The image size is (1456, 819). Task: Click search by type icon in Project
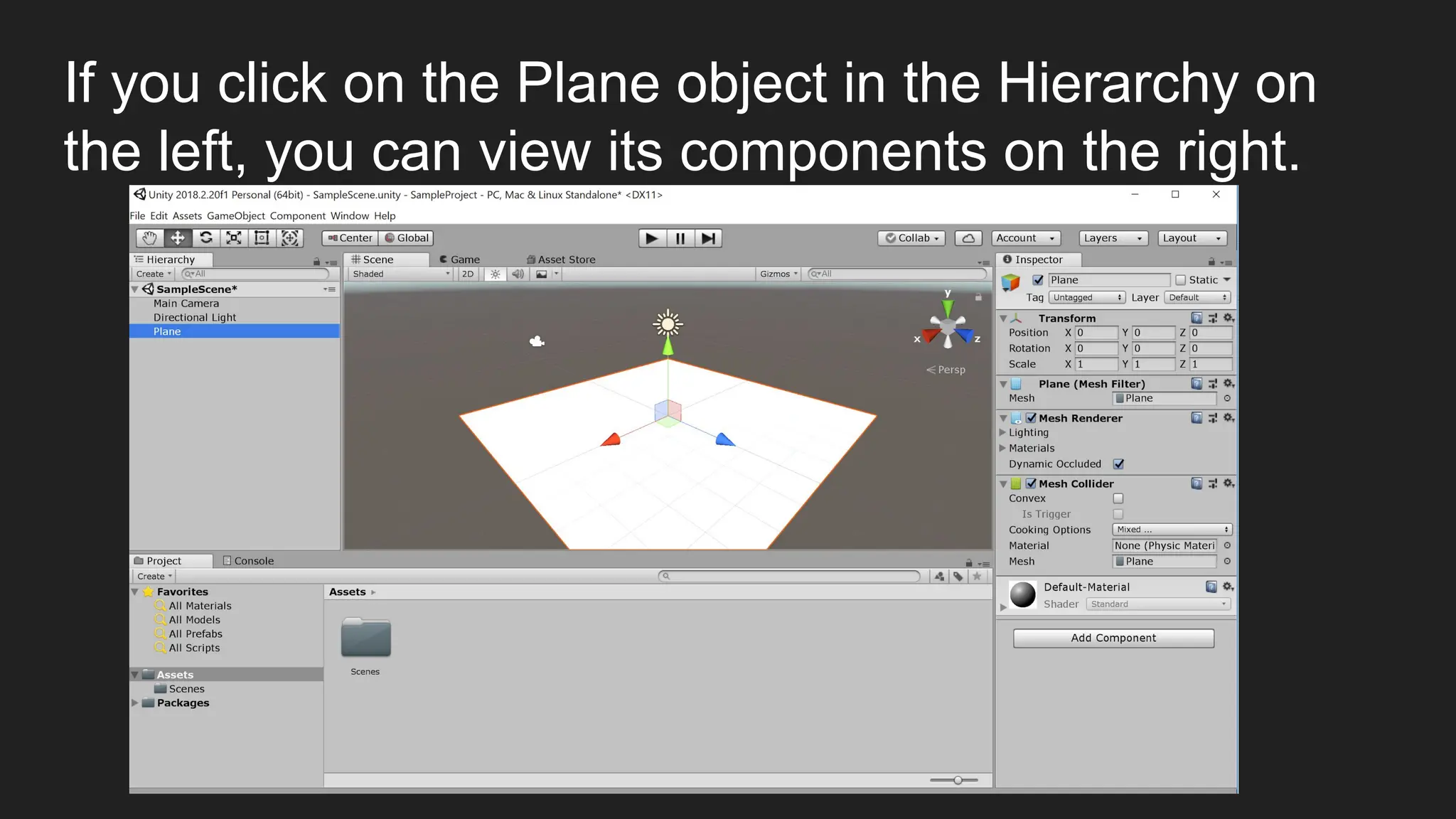[x=940, y=577]
